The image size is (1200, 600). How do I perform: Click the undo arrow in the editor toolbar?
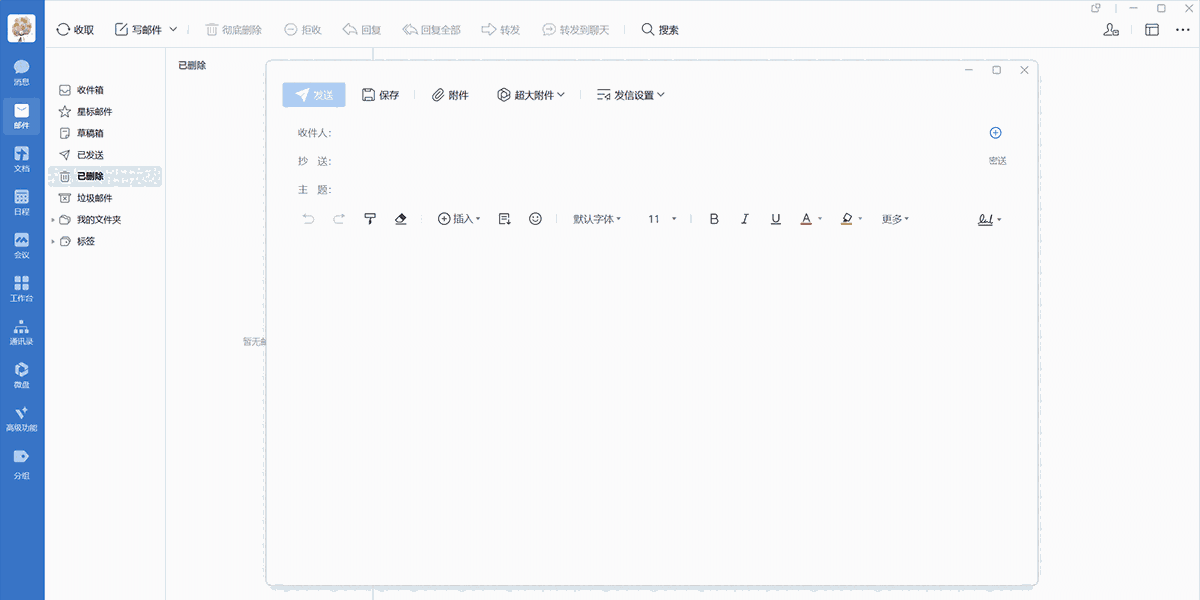tap(308, 218)
